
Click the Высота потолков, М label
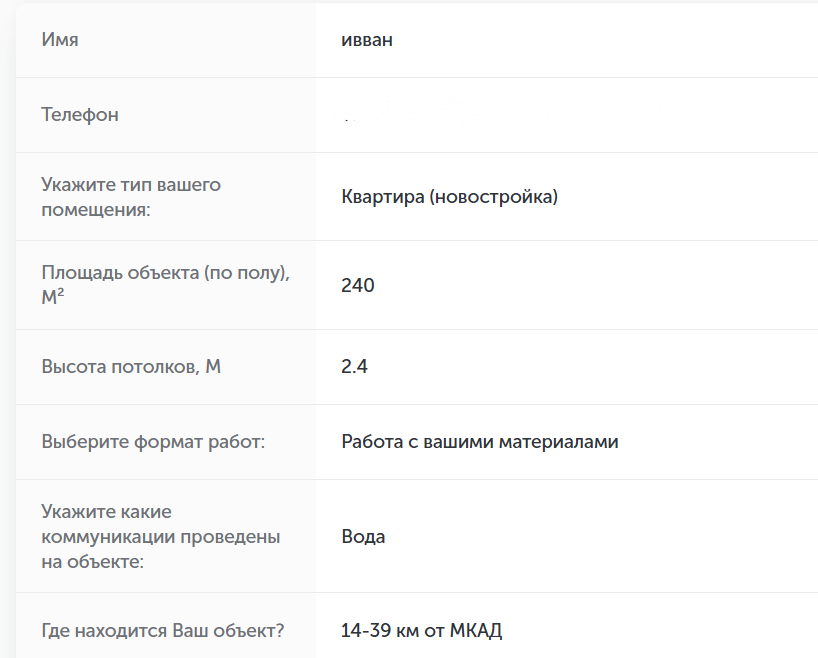[x=130, y=367]
